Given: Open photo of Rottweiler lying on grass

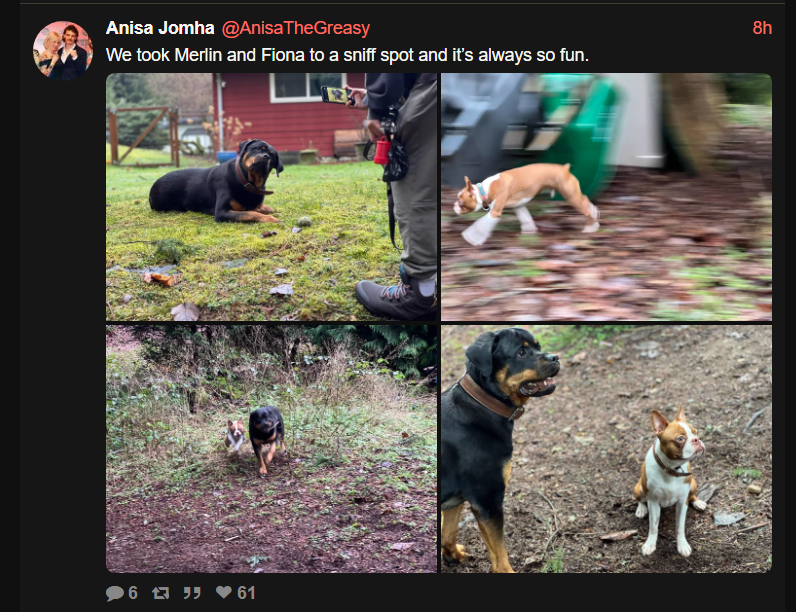Looking at the screenshot, I should pos(271,197).
